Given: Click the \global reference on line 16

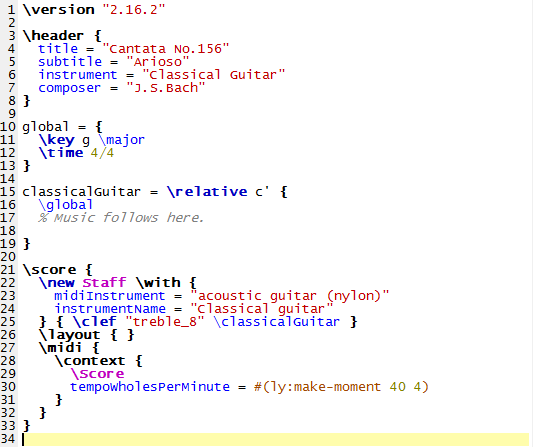Looking at the screenshot, I should [x=65, y=205].
